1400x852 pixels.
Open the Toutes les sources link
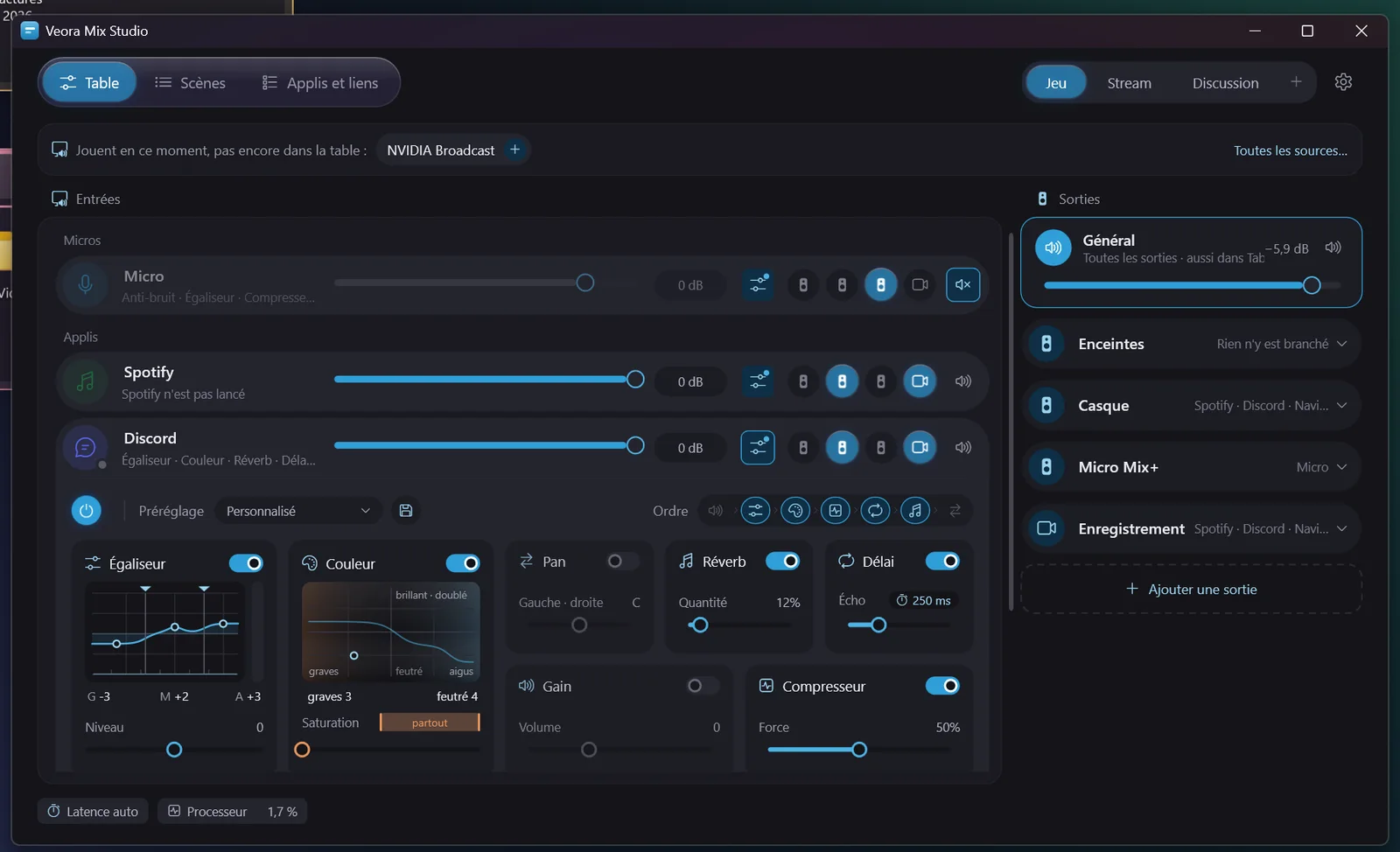pyautogui.click(x=1290, y=150)
